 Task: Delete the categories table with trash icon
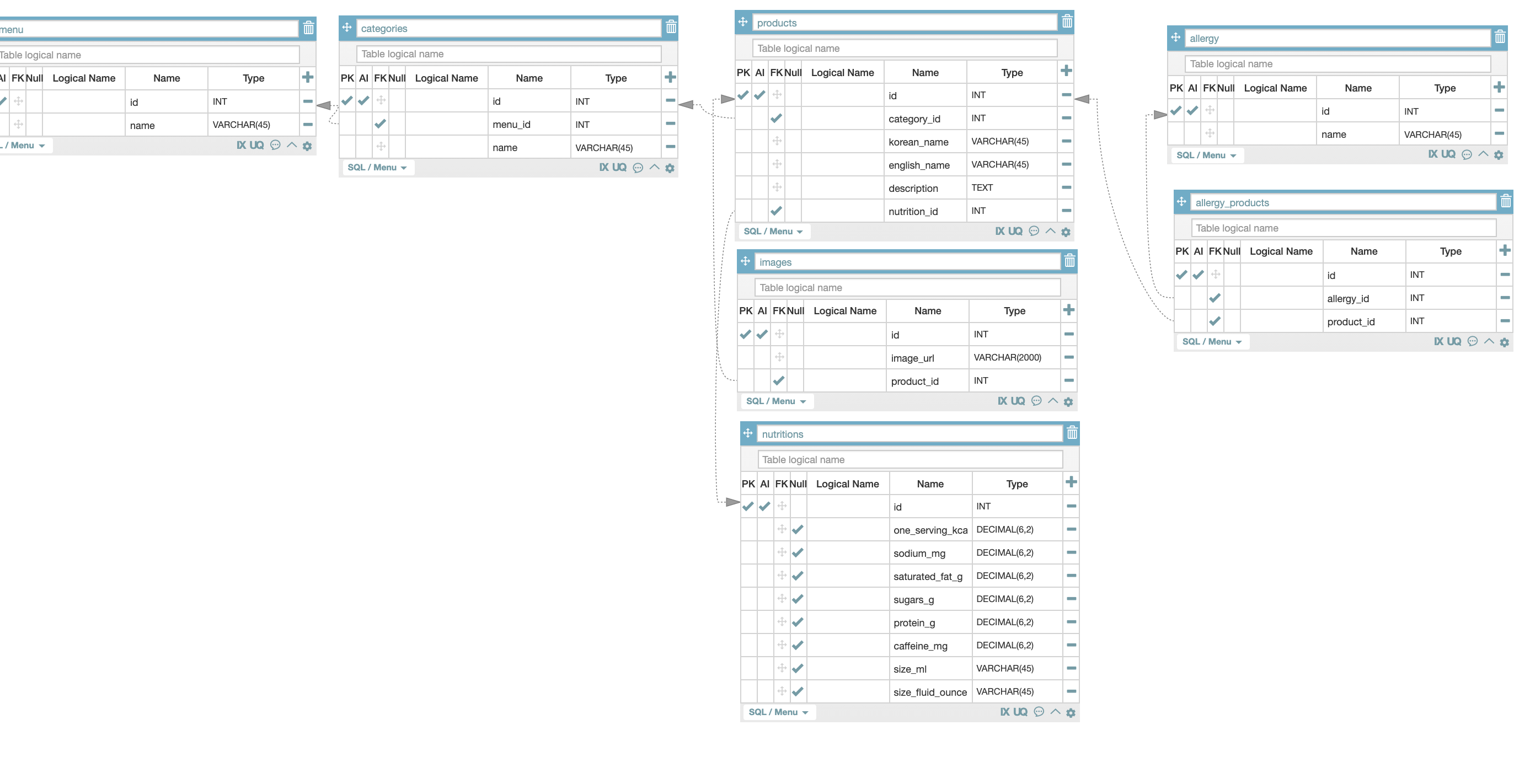coord(671,28)
